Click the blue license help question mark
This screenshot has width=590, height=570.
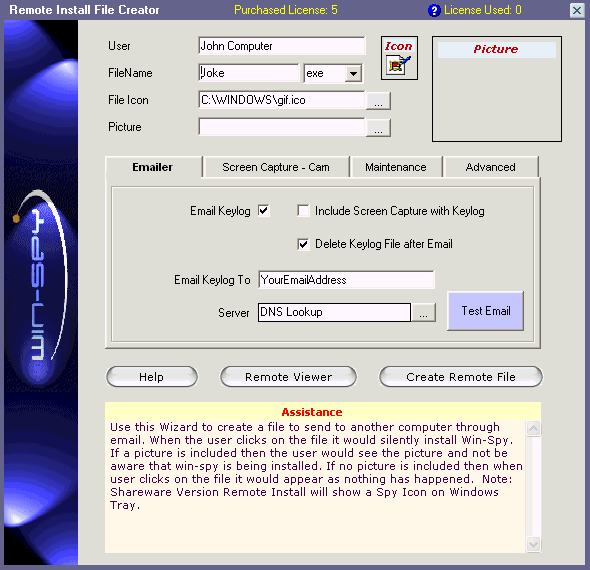434,10
